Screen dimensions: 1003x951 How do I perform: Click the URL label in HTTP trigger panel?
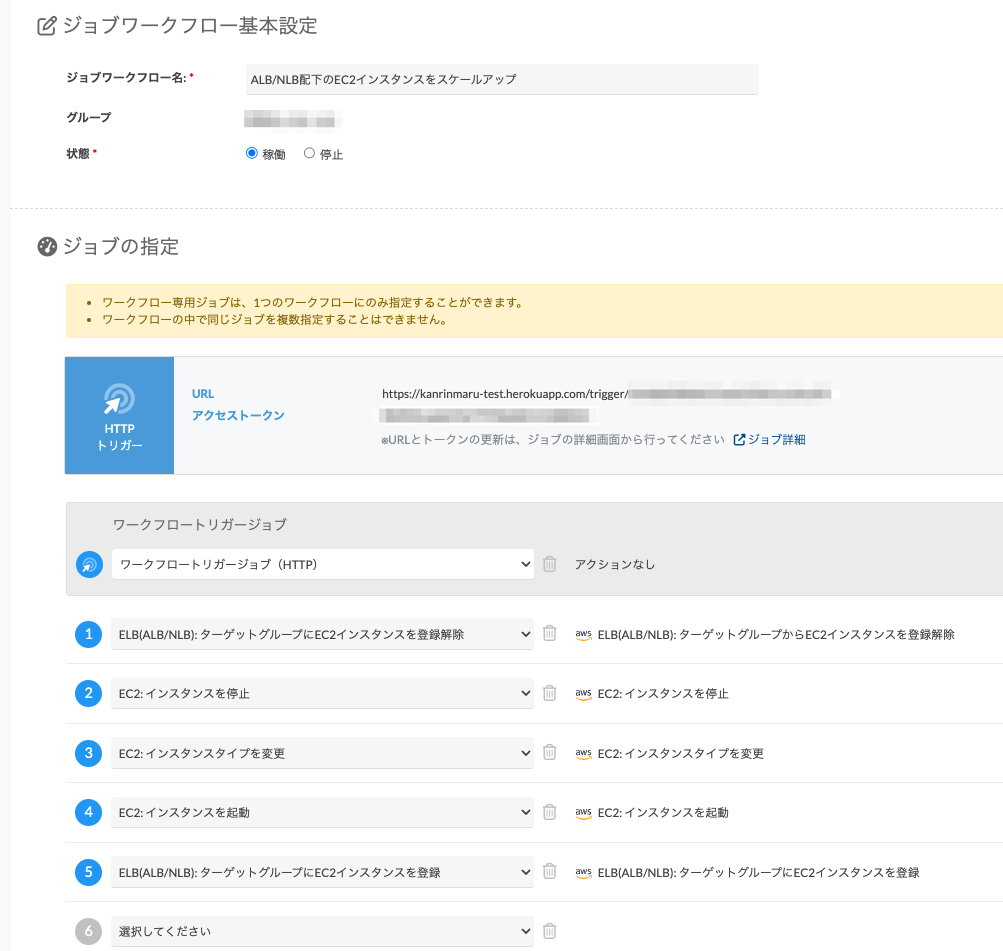[203, 394]
